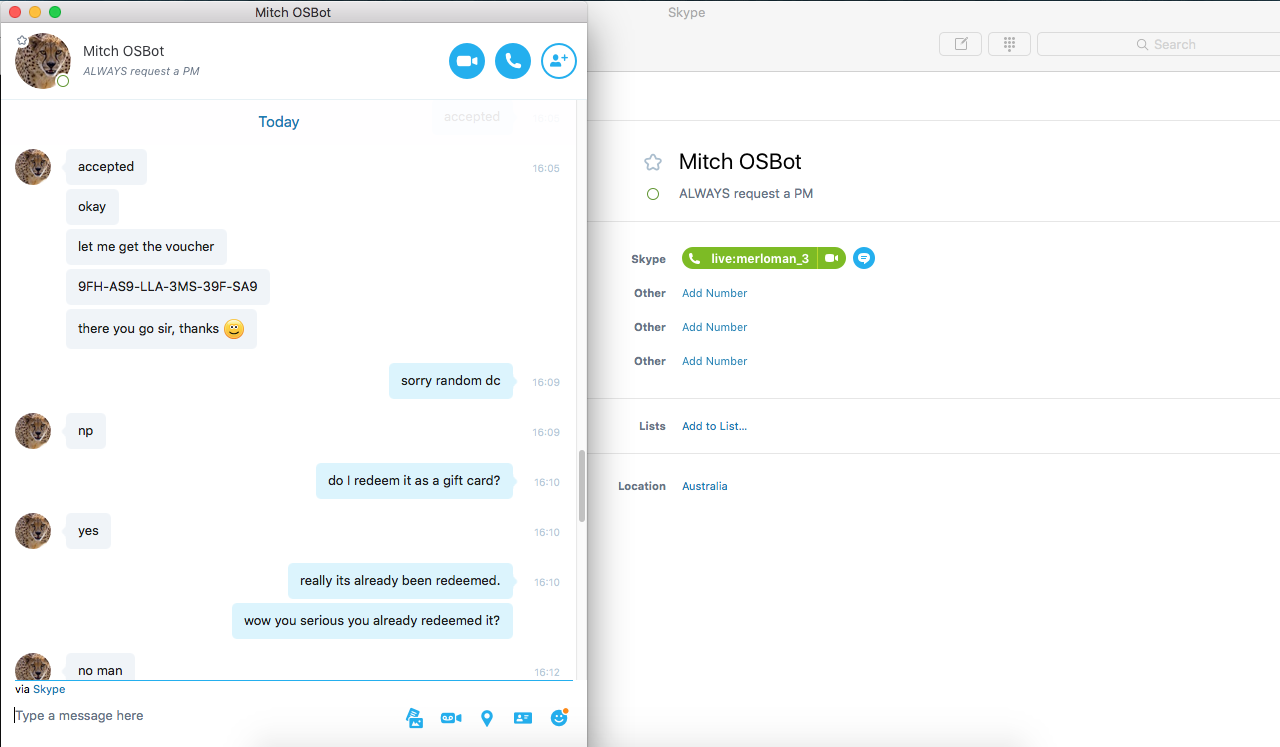Click online status circle in profile pane
The image size is (1280, 747).
[x=653, y=194]
